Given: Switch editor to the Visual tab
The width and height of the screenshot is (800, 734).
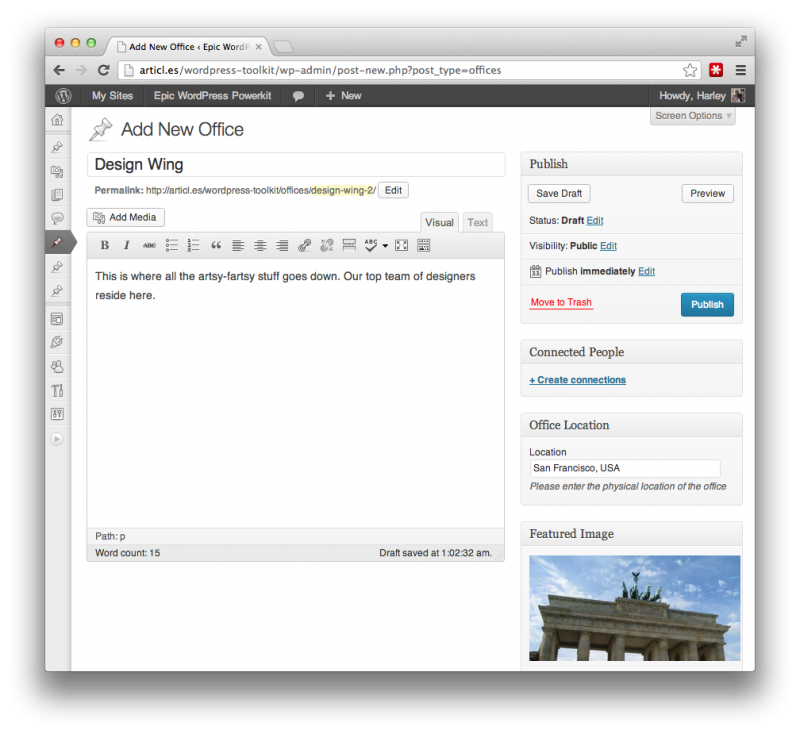Looking at the screenshot, I should click(x=439, y=222).
